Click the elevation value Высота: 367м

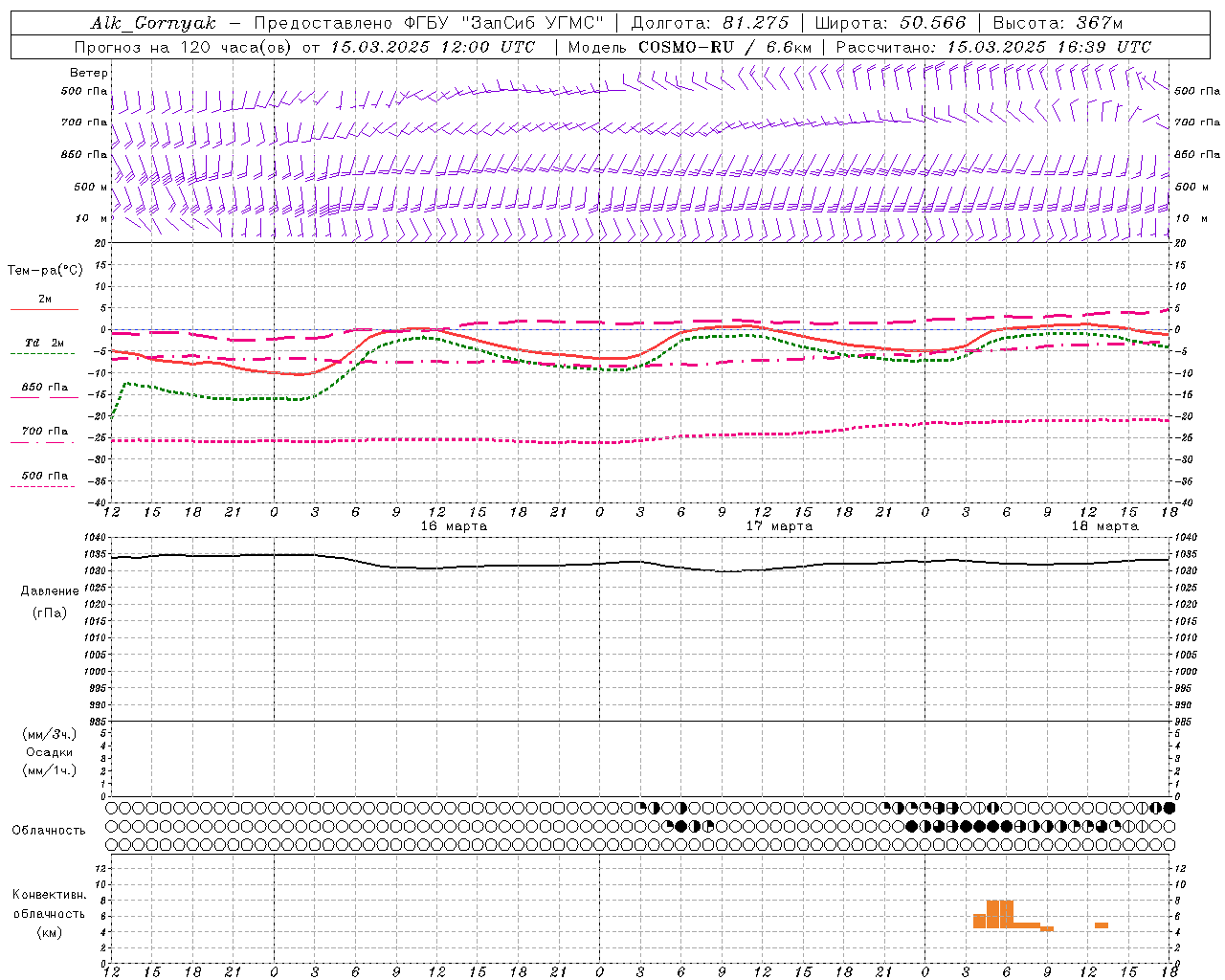[x=1058, y=23]
